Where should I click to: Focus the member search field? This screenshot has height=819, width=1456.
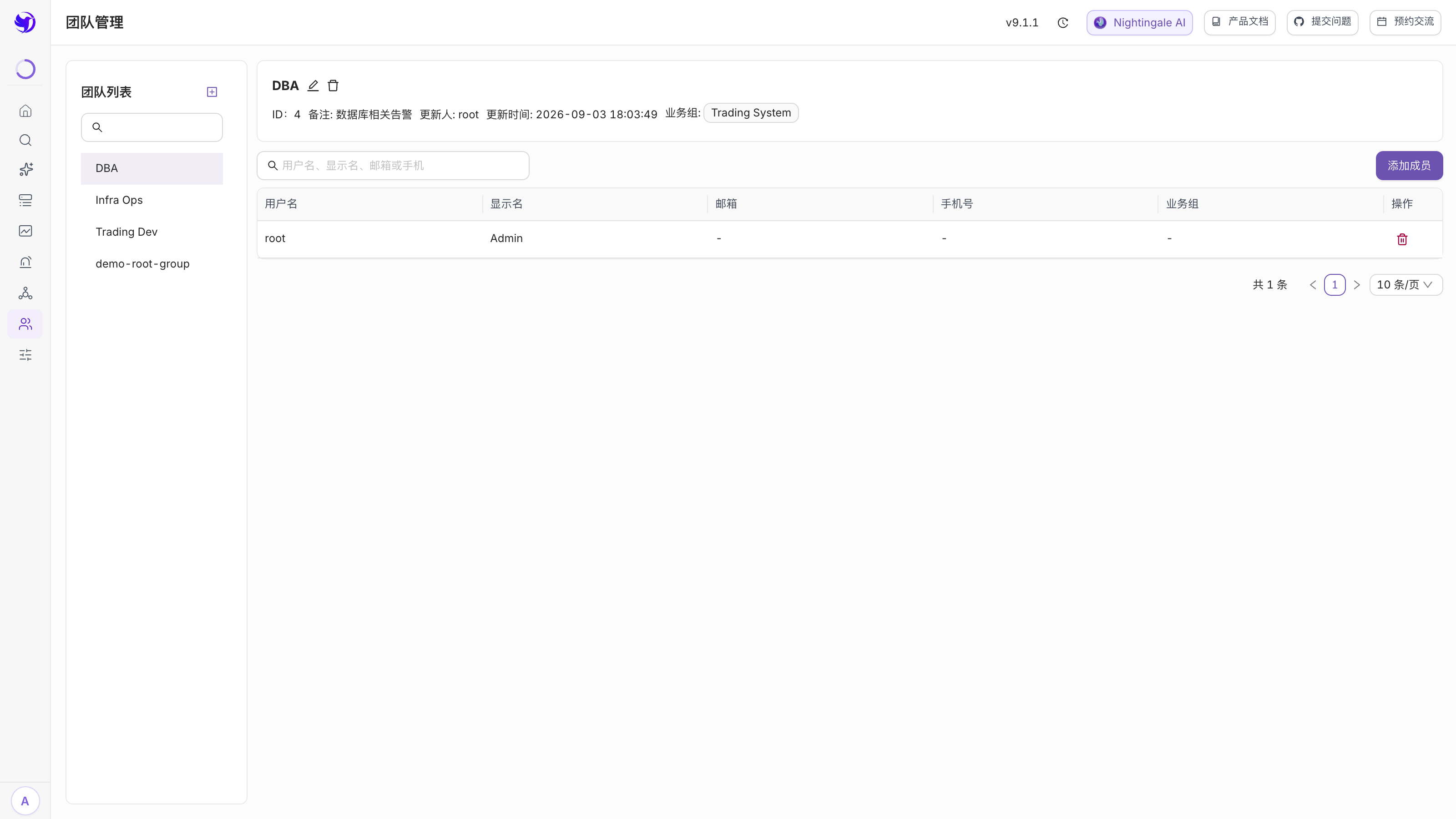393,166
